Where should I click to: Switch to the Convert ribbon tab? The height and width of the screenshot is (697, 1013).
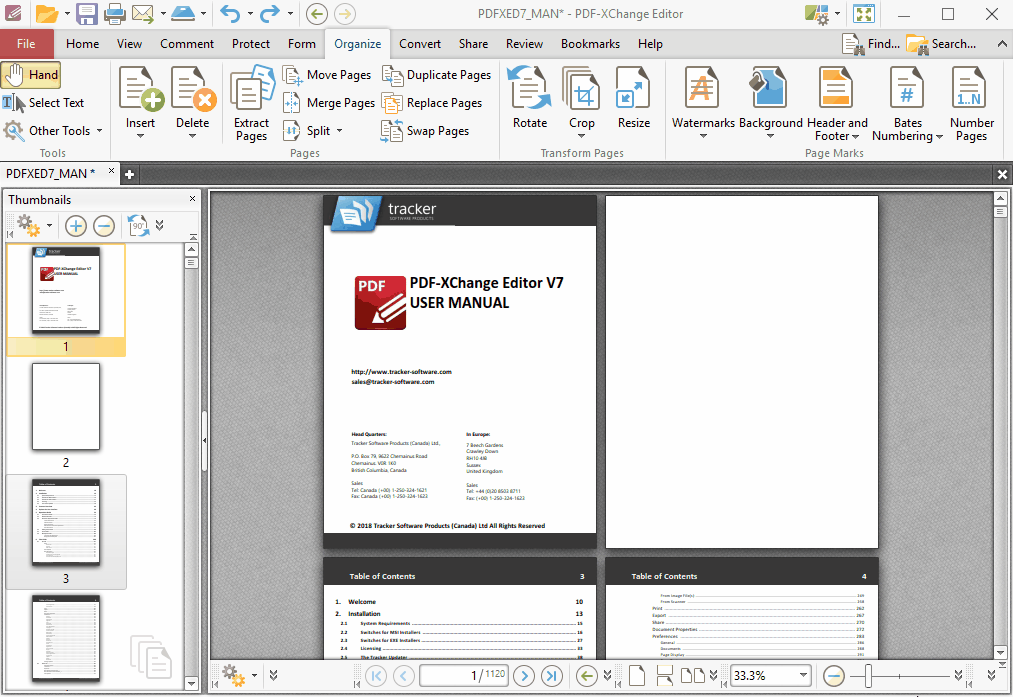[420, 44]
